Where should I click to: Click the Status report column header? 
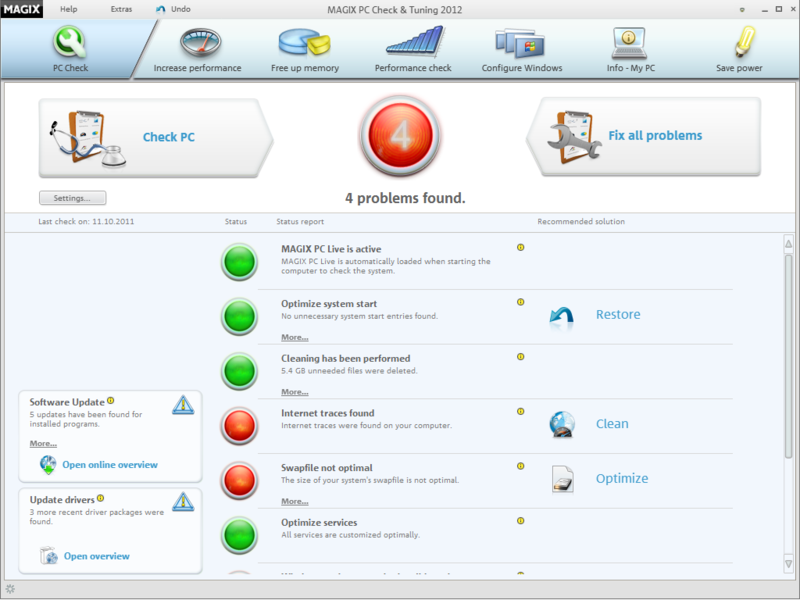300,221
